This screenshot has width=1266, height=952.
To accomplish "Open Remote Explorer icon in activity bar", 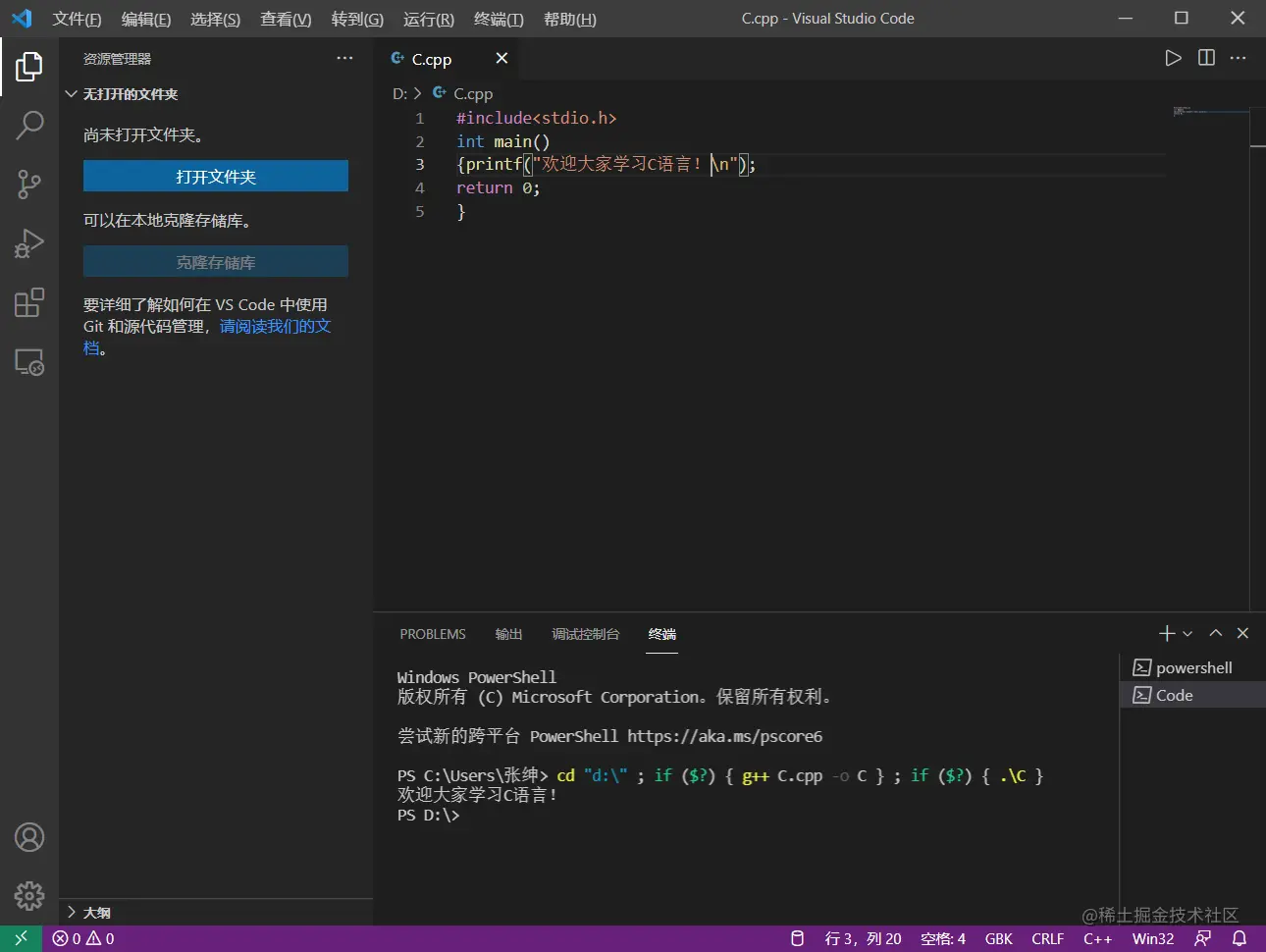I will click(x=29, y=362).
